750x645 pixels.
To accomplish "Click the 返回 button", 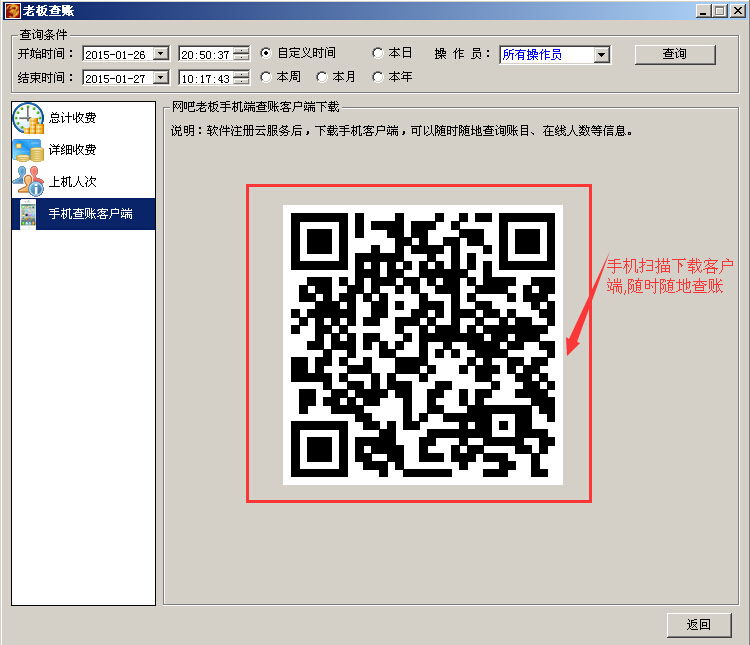I will point(699,625).
